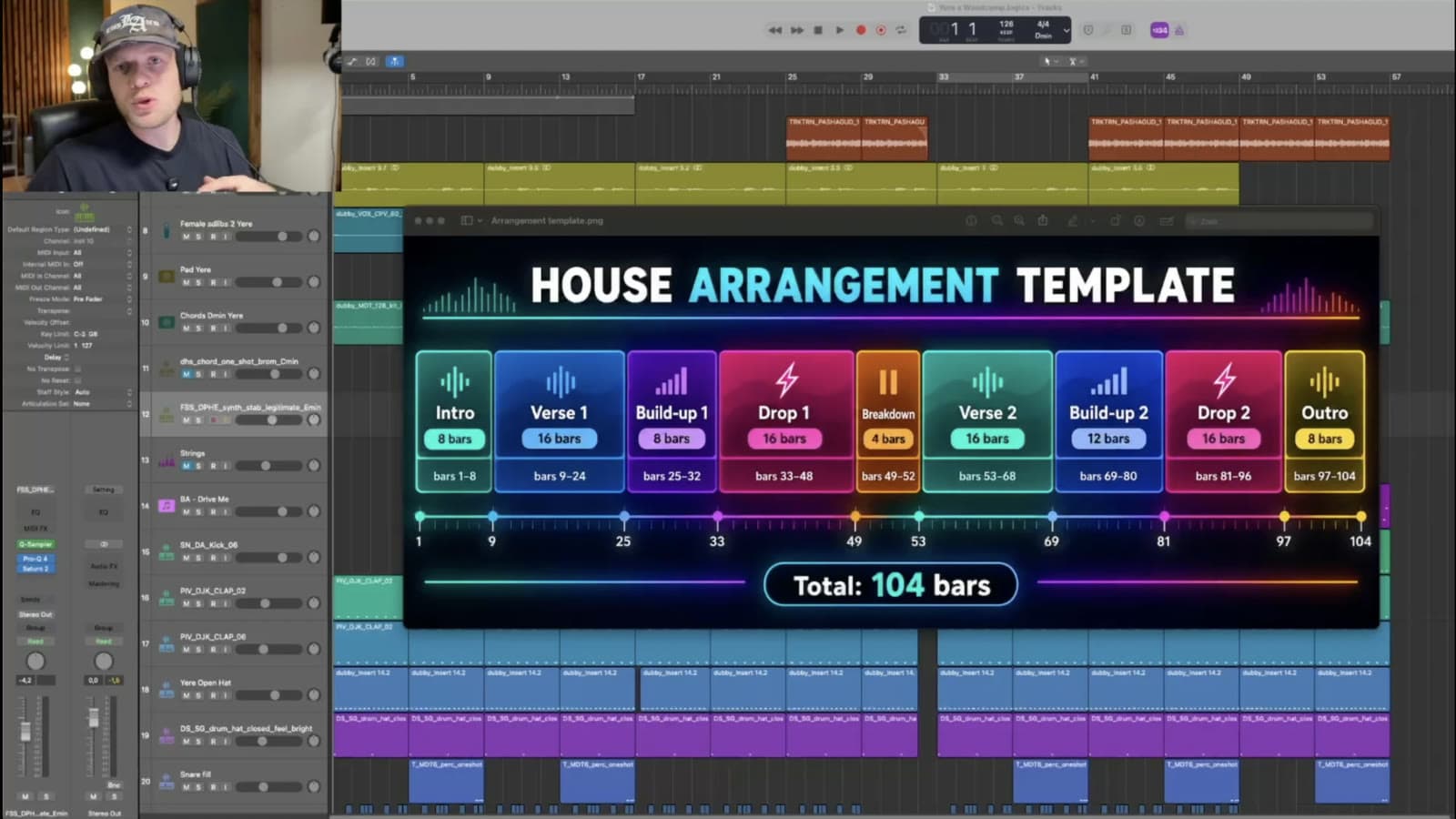
Task: Stop playback with the stop button
Action: (x=818, y=30)
